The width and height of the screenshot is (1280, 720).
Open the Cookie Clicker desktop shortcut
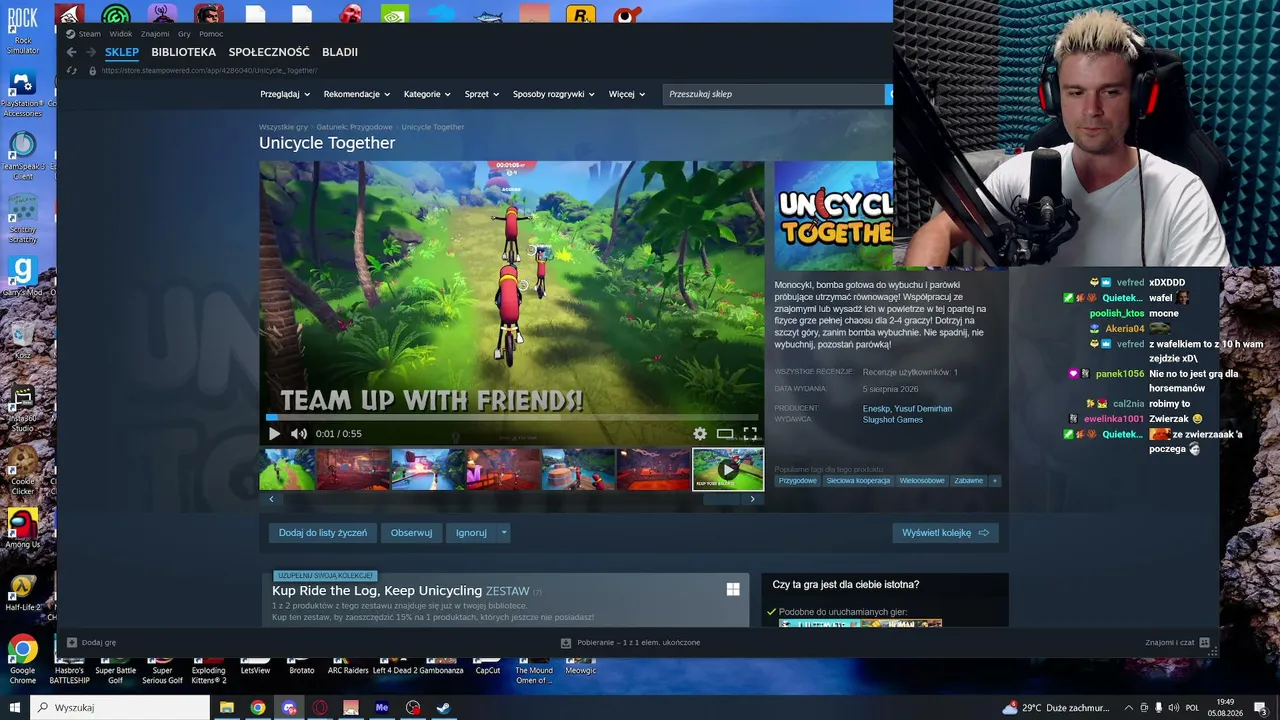click(x=22, y=469)
